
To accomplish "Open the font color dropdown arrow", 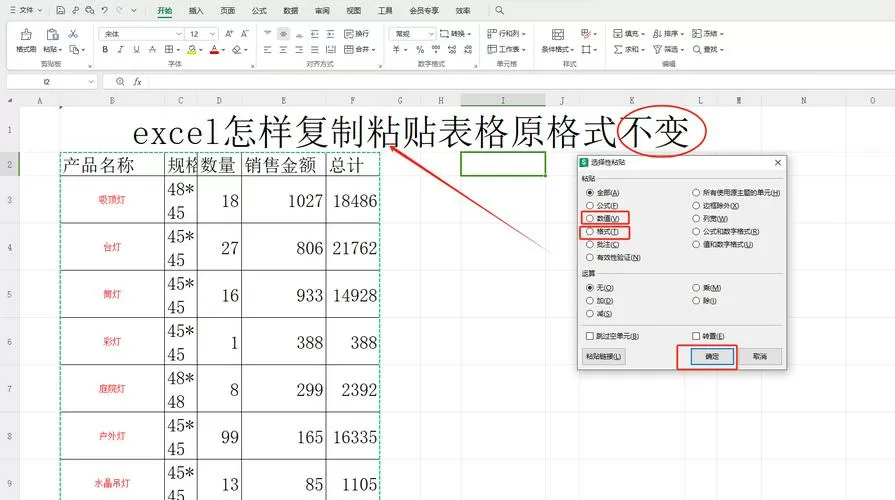I will point(223,50).
